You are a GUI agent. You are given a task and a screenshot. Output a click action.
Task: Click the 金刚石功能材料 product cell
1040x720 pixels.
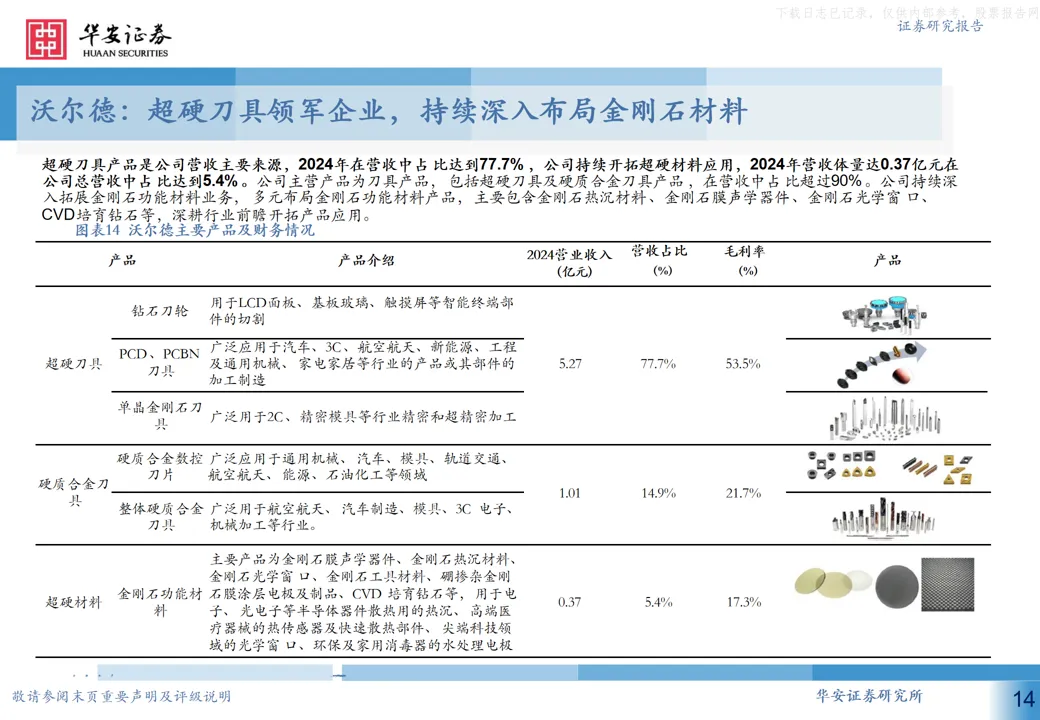click(160, 602)
